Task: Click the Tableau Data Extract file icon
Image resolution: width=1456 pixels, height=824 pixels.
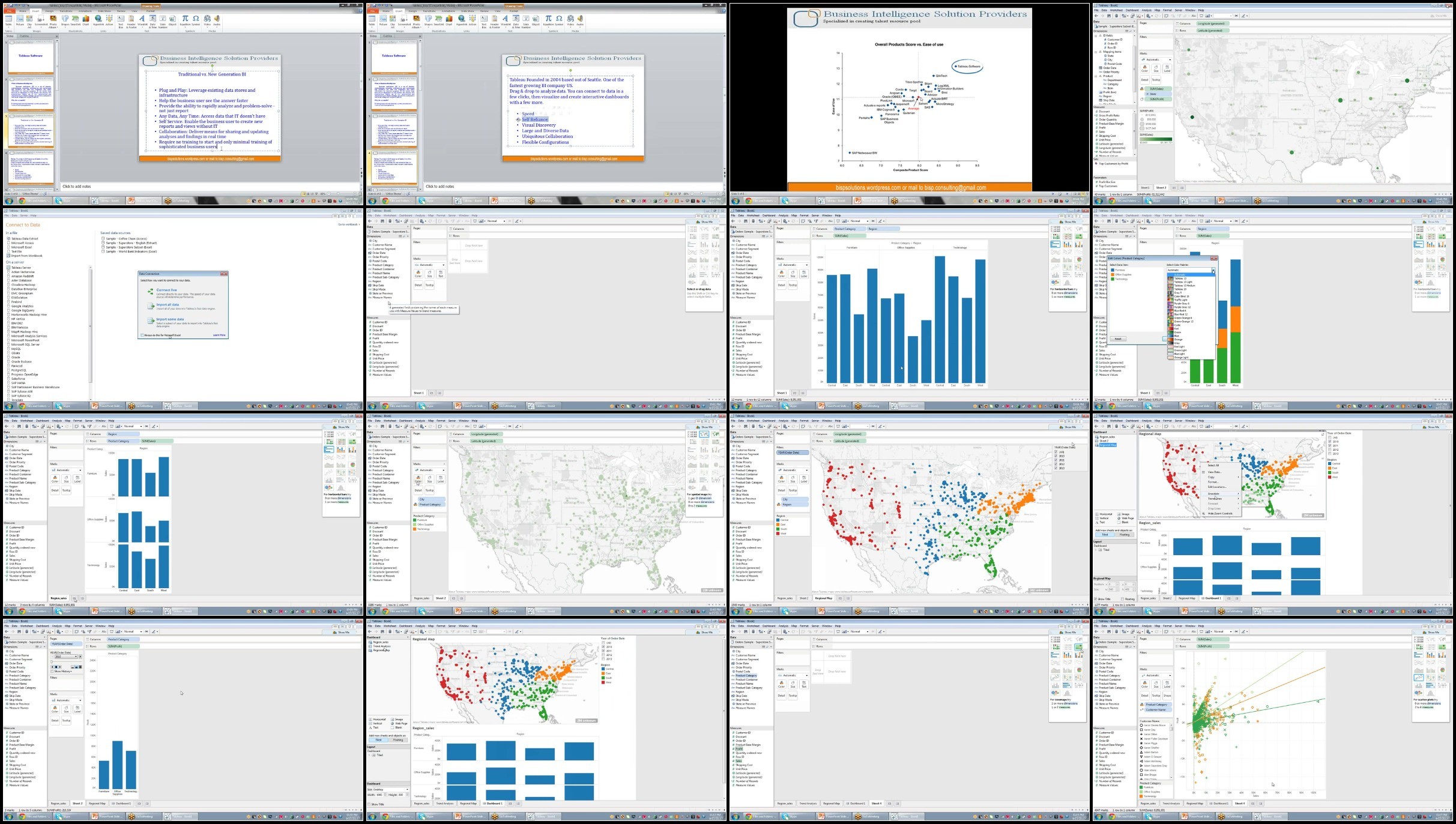Action: [x=9, y=238]
